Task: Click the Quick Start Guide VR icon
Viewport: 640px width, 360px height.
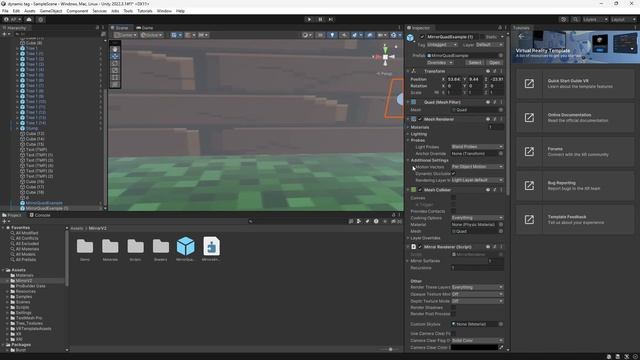Action: pyautogui.click(x=529, y=84)
